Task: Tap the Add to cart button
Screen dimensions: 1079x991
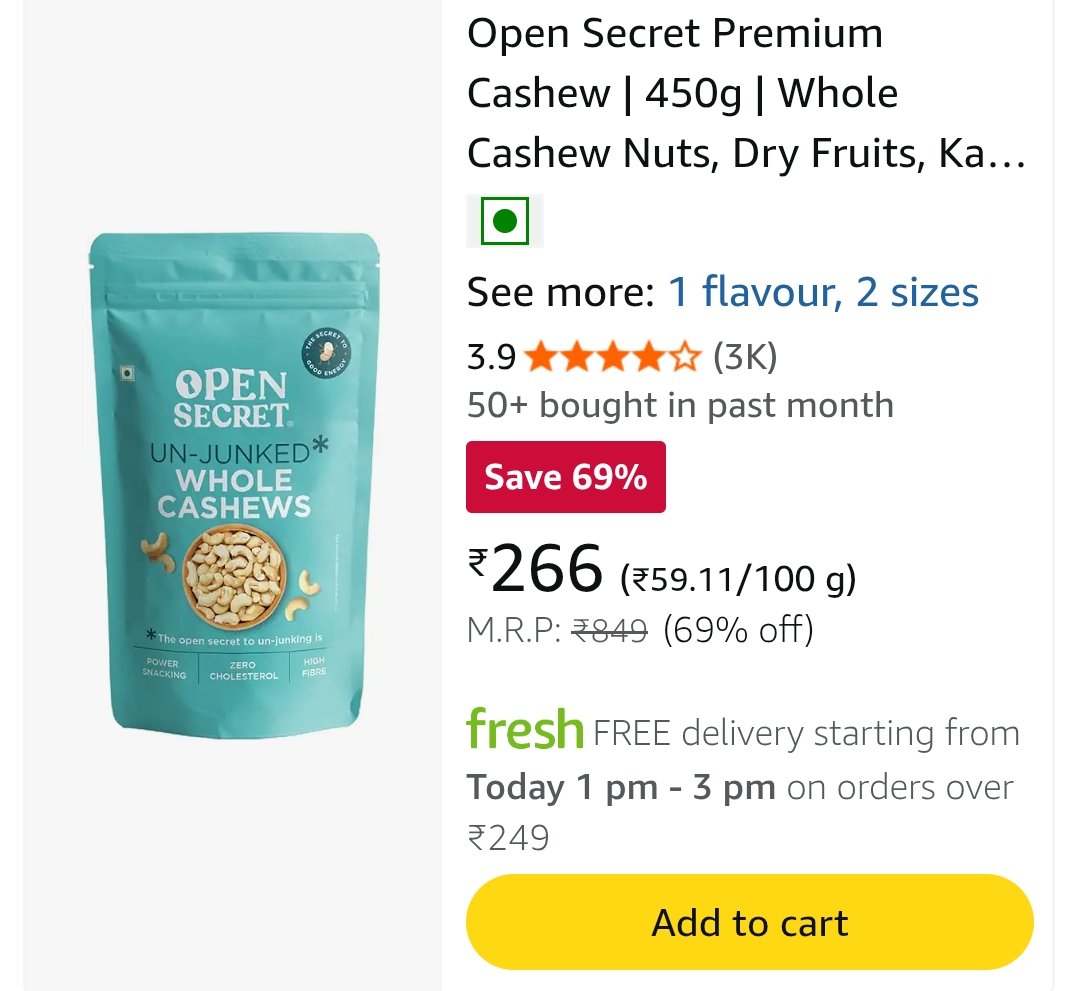Action: [x=749, y=922]
